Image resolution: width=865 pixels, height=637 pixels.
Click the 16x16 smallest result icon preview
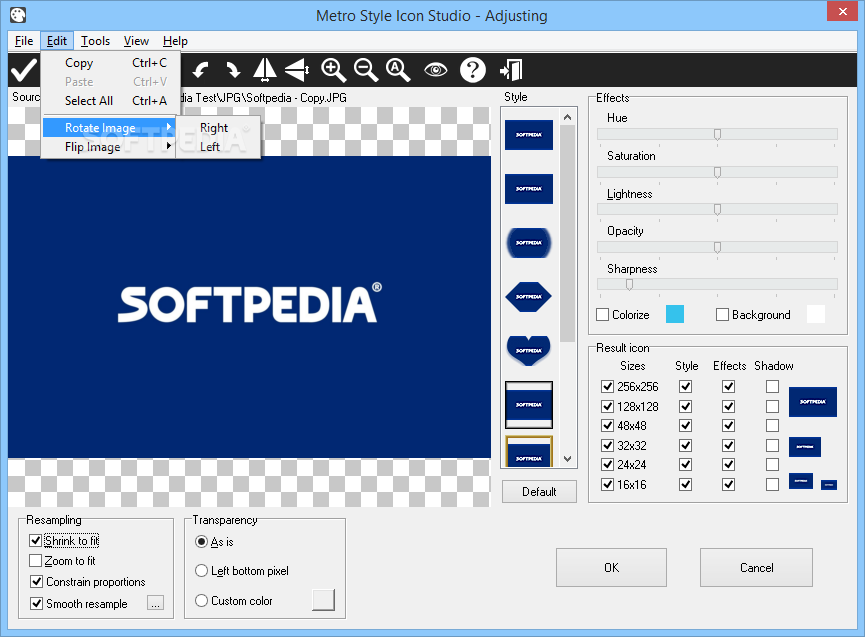click(829, 485)
